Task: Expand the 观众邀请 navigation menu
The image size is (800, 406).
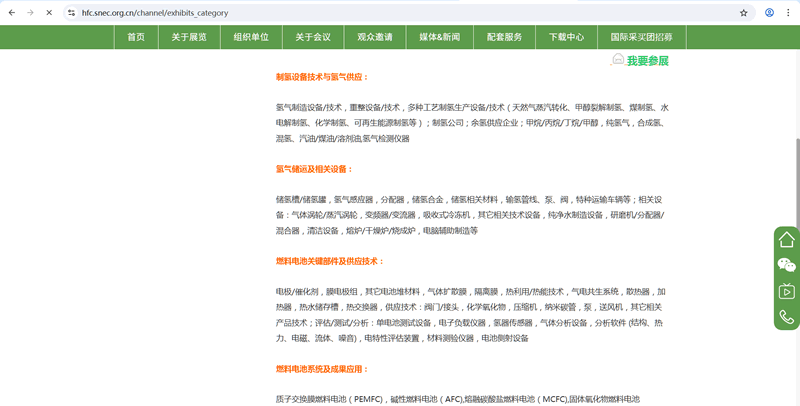Action: coord(375,37)
